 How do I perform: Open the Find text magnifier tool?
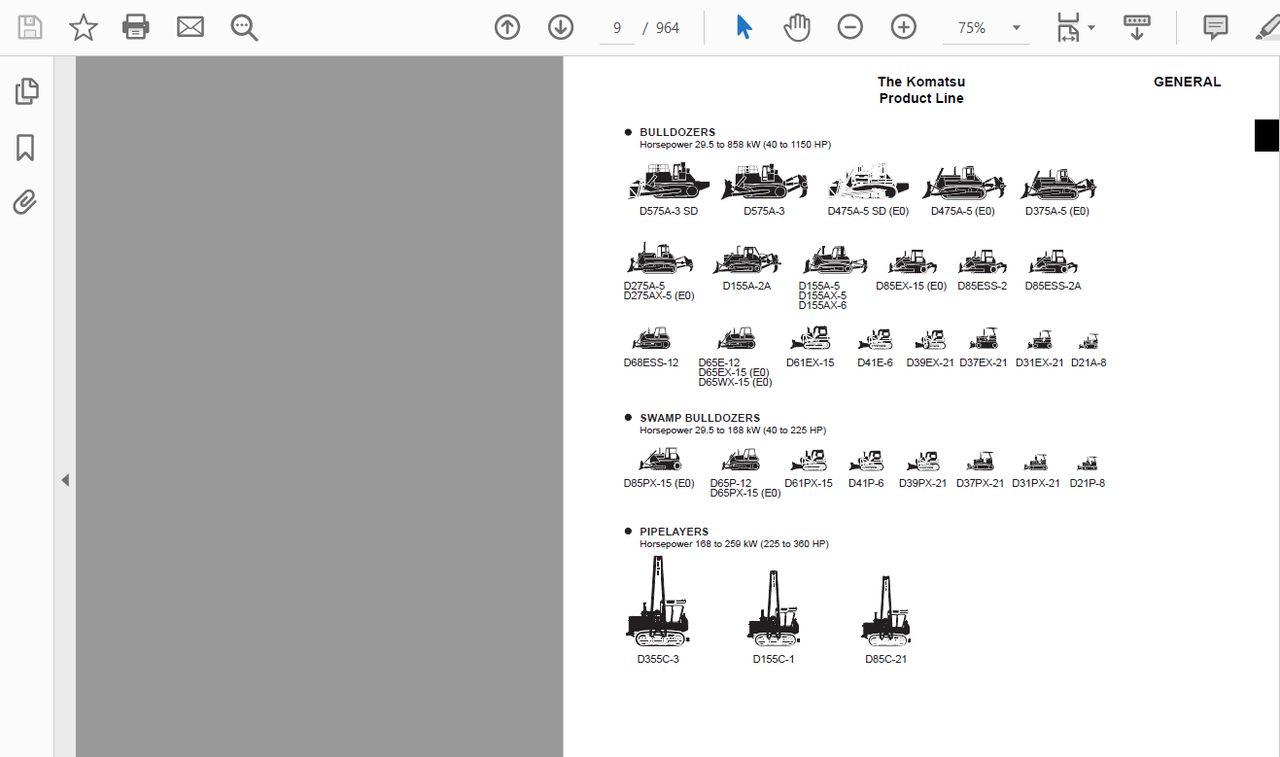(244, 28)
